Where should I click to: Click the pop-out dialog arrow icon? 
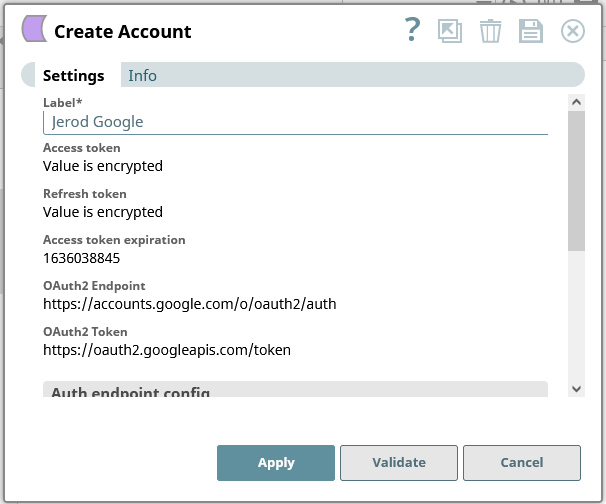click(451, 31)
